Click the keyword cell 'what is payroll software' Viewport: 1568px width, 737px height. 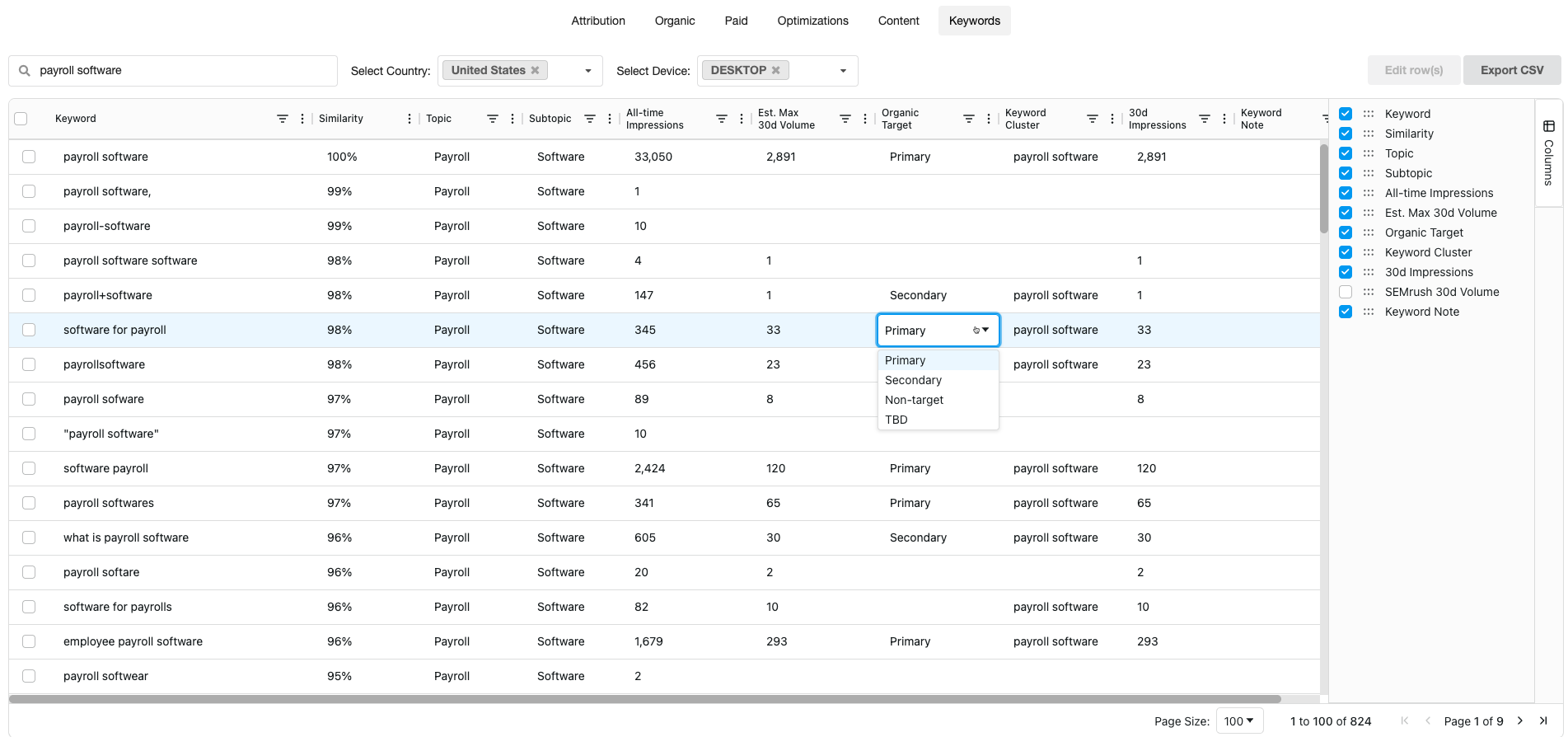(126, 537)
